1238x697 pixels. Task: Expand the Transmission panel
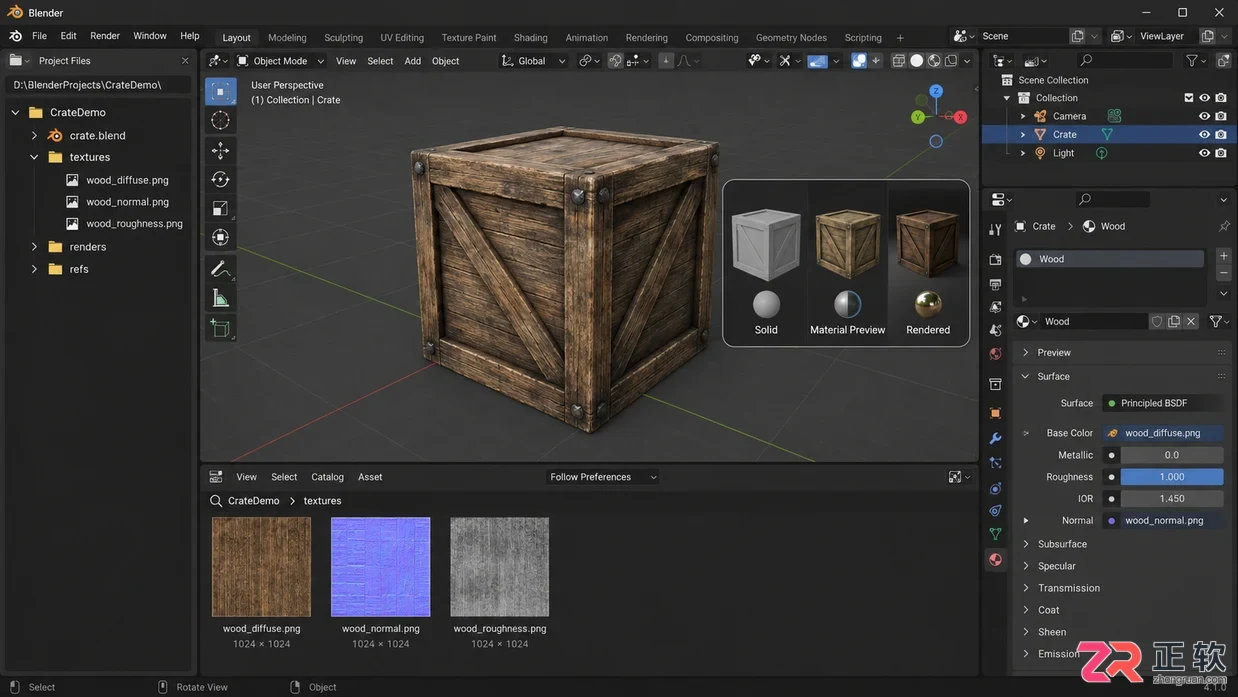click(x=1026, y=588)
